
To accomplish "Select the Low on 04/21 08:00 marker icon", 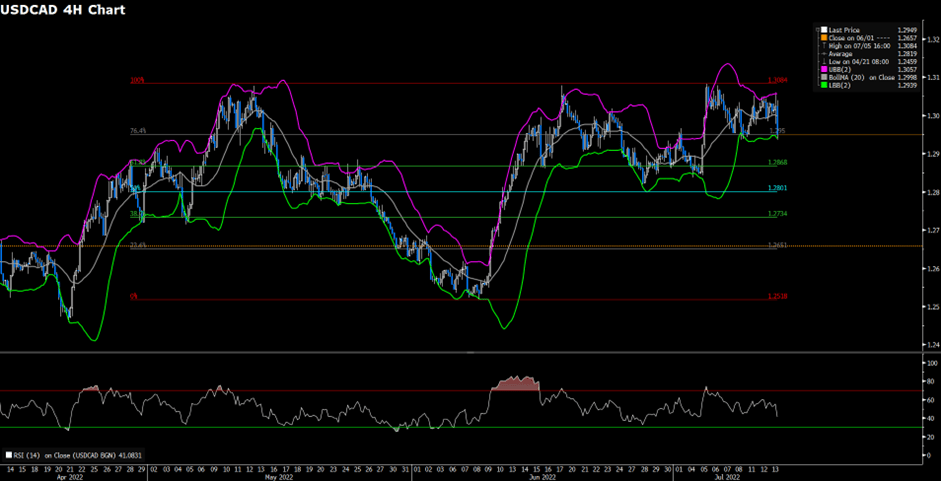I will point(822,62).
